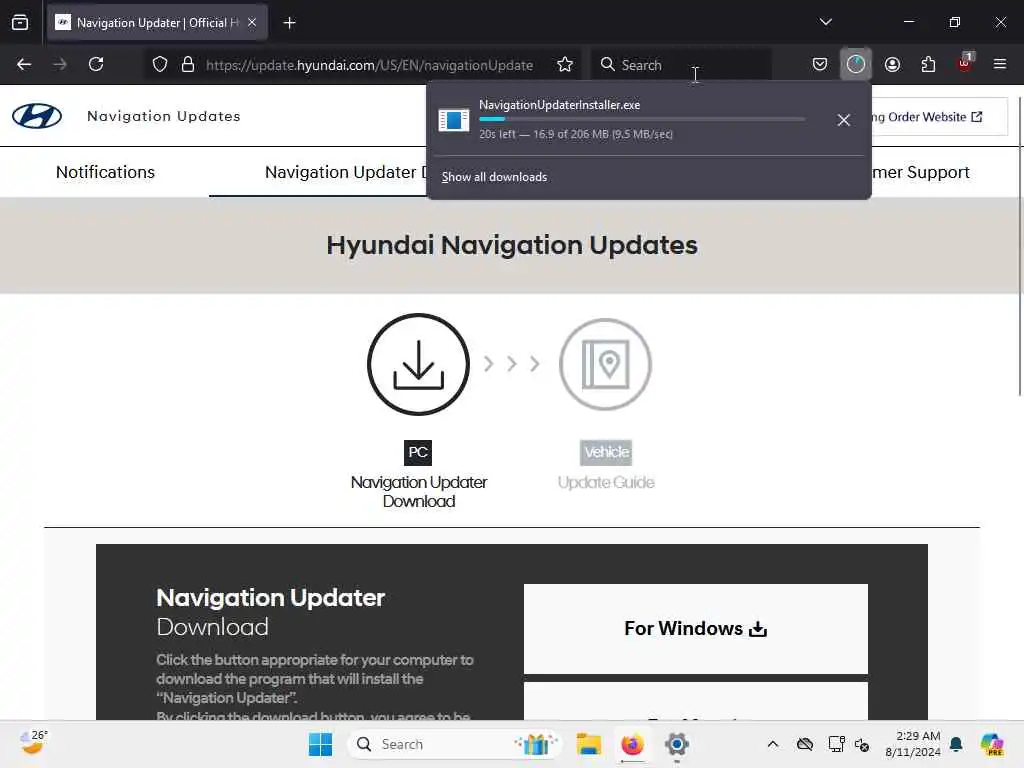1024x768 pixels.
Task: Open a new browser tab
Action: tap(289, 23)
